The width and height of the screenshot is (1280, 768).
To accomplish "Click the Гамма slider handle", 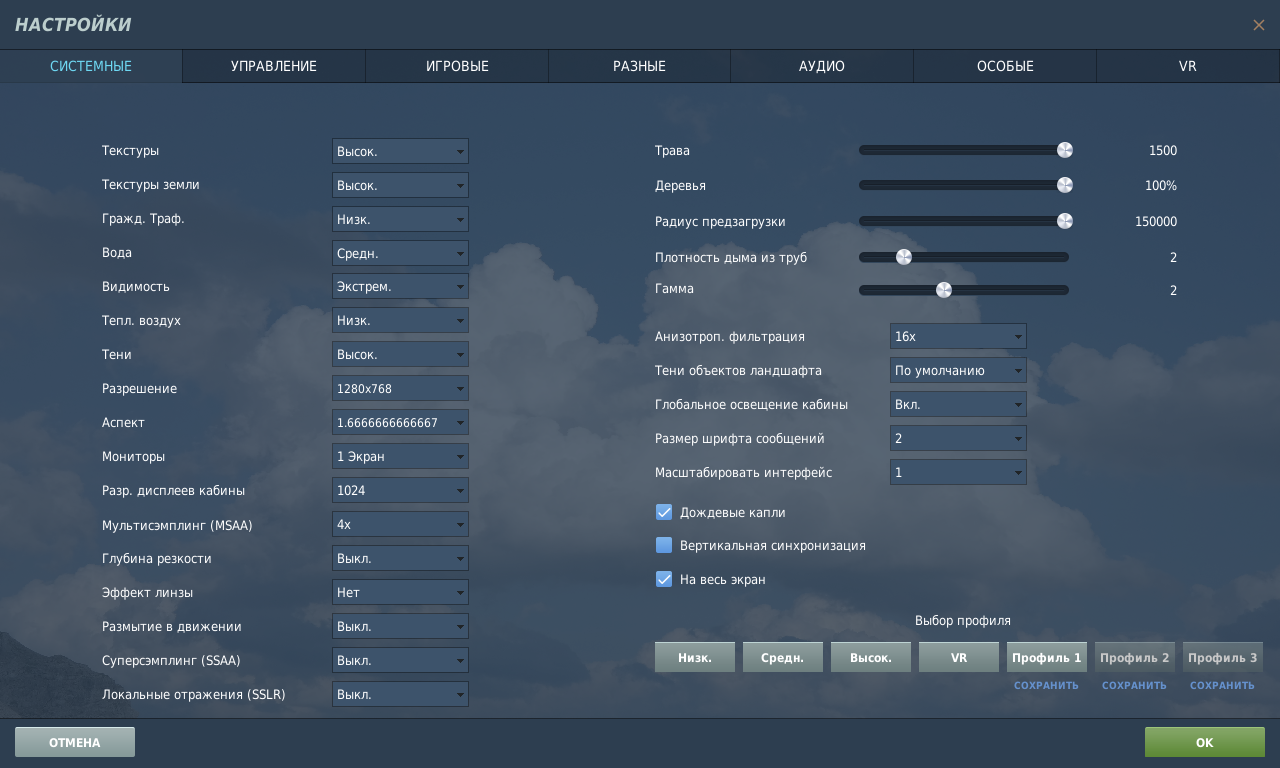I will (x=943, y=290).
